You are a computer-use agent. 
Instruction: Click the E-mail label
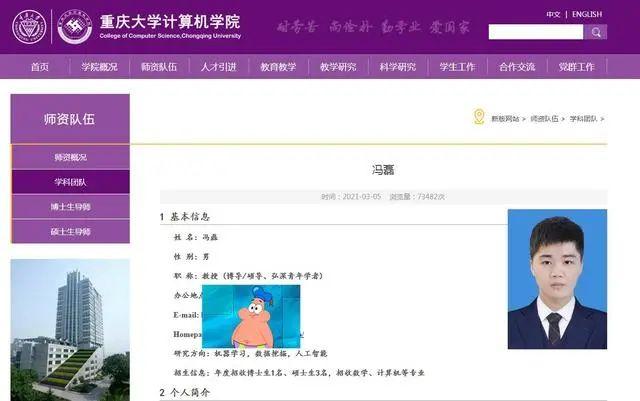click(x=186, y=315)
